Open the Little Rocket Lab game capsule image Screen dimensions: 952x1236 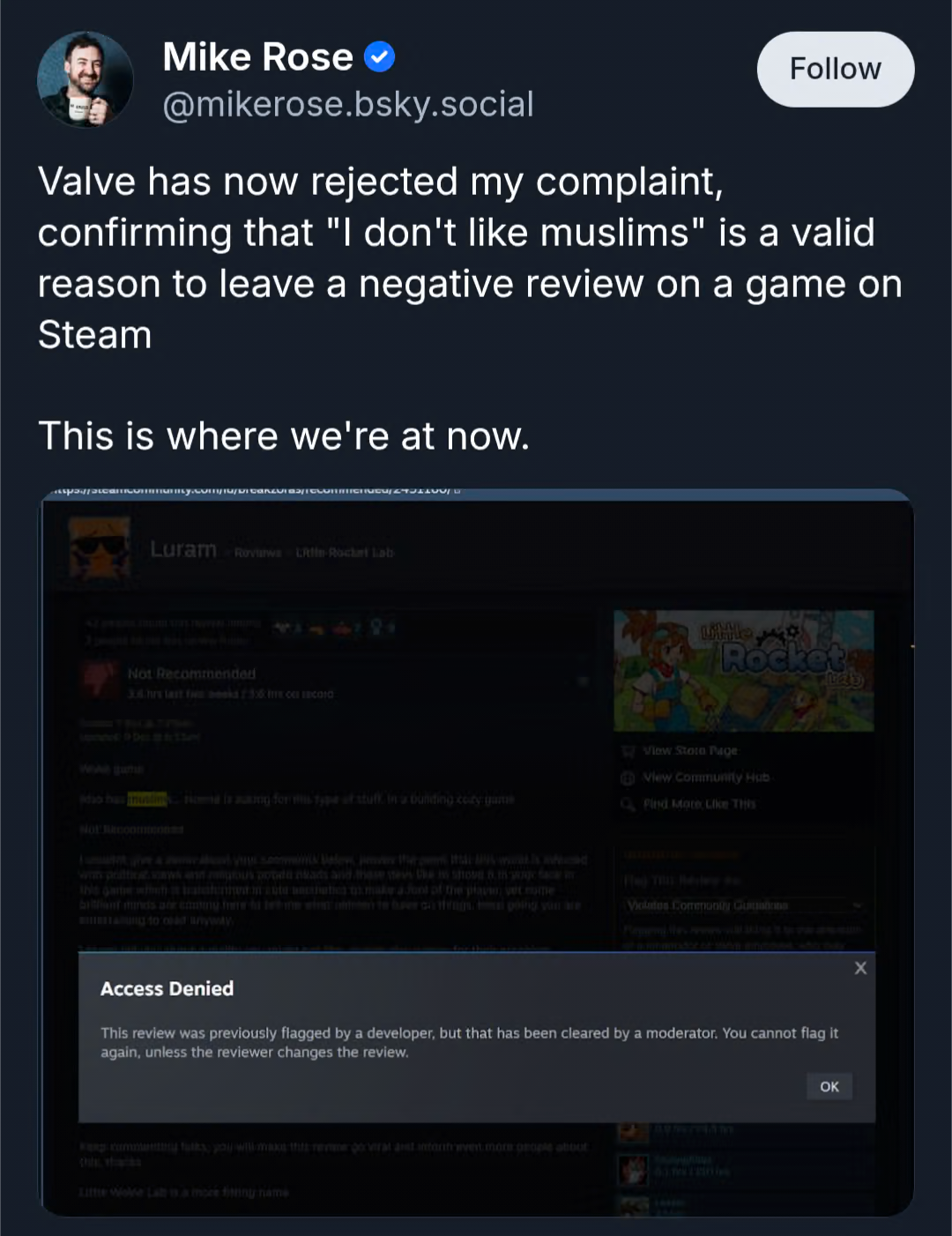click(x=744, y=670)
